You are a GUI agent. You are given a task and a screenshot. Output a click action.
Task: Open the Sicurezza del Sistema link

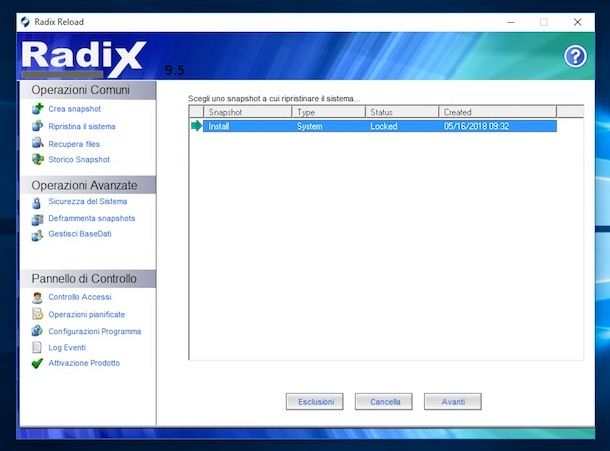click(x=88, y=202)
